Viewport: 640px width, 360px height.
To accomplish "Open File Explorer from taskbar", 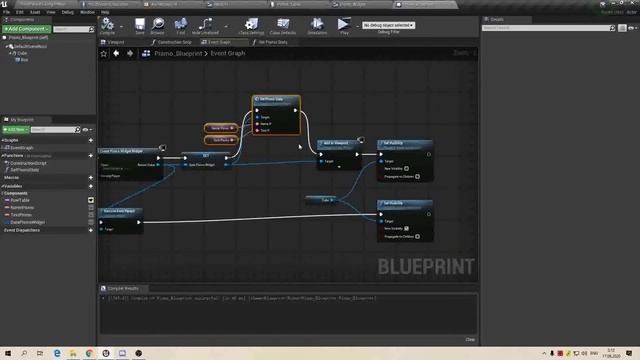I will click(73, 353).
